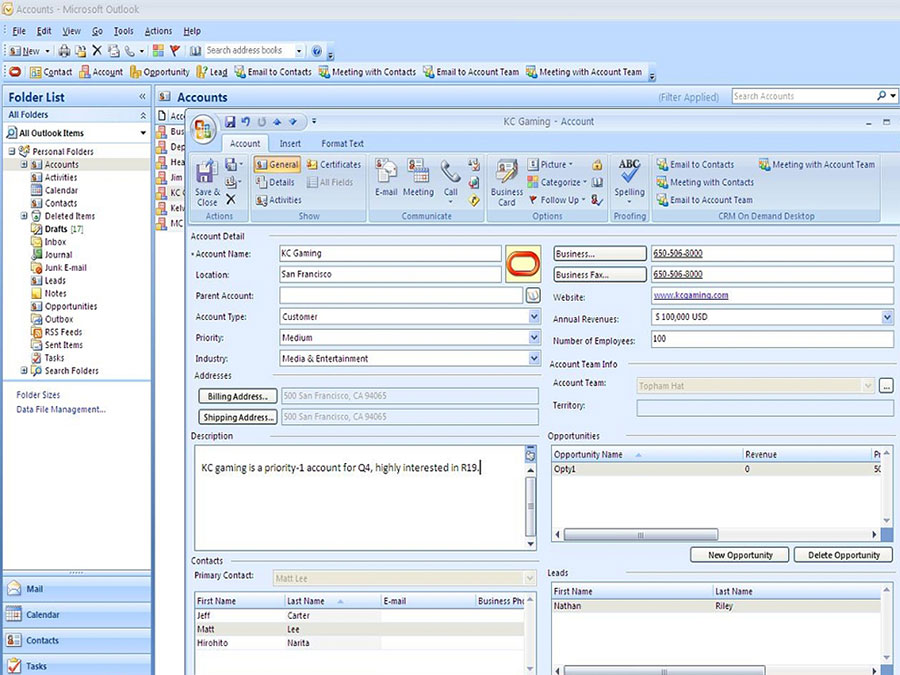The image size is (900, 675).
Task: Open the Annual Revenues dropdown
Action: [x=887, y=317]
